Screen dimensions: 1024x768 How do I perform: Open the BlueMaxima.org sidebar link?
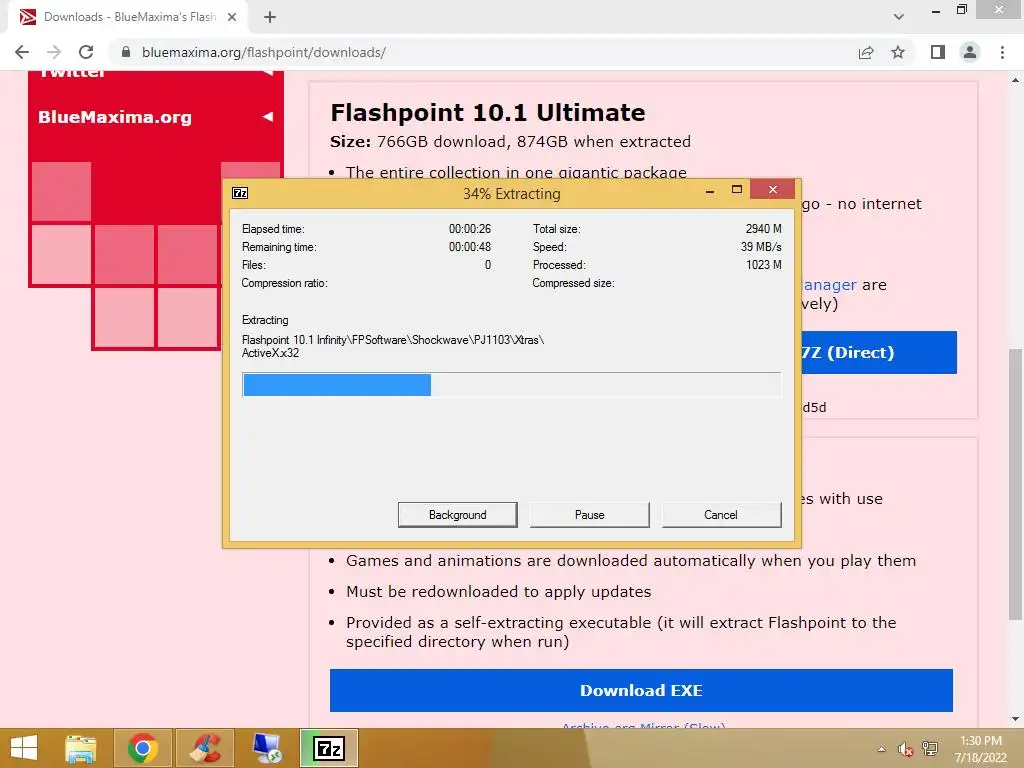coord(115,118)
